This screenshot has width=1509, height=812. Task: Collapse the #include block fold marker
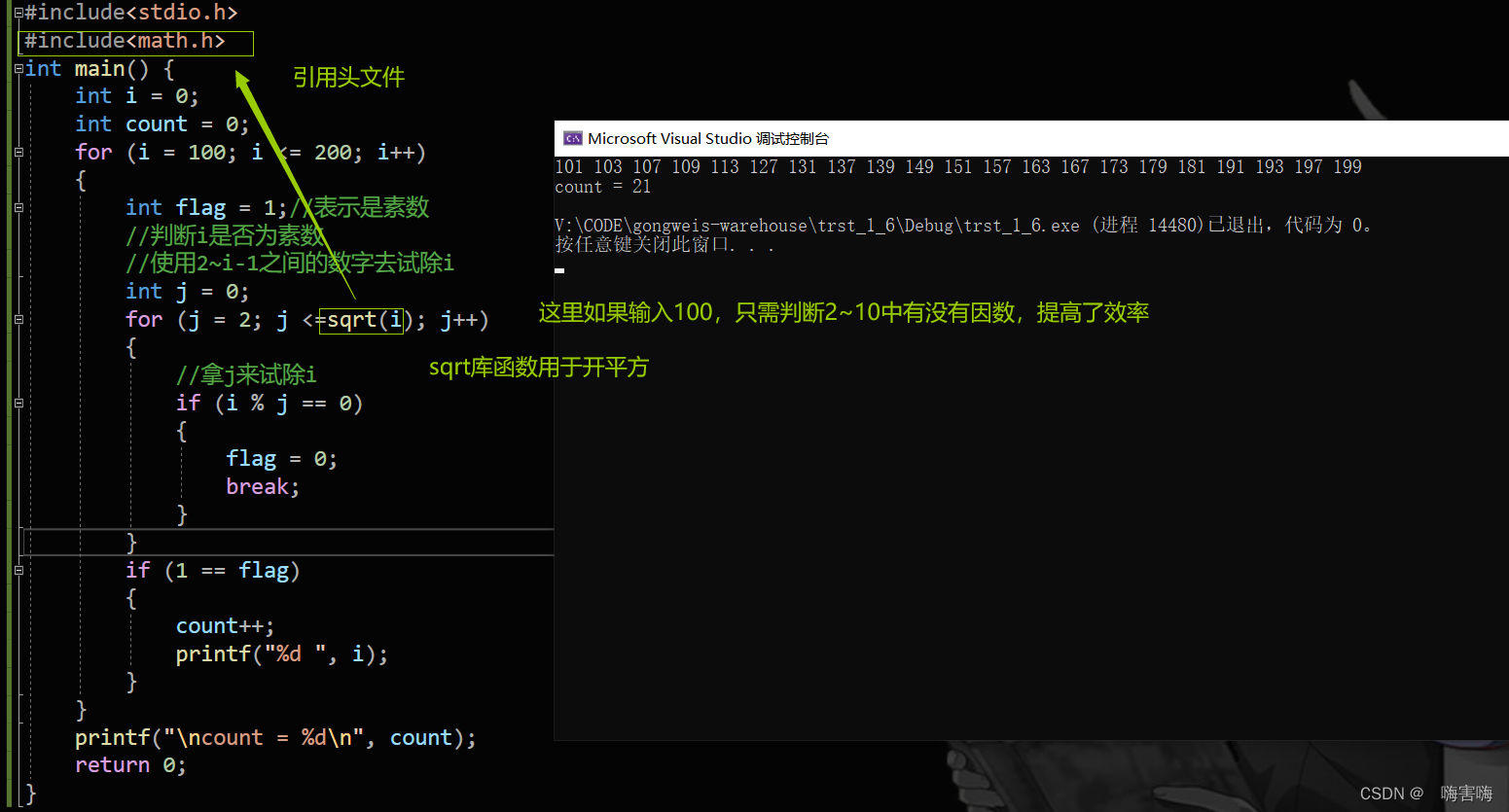point(18,14)
